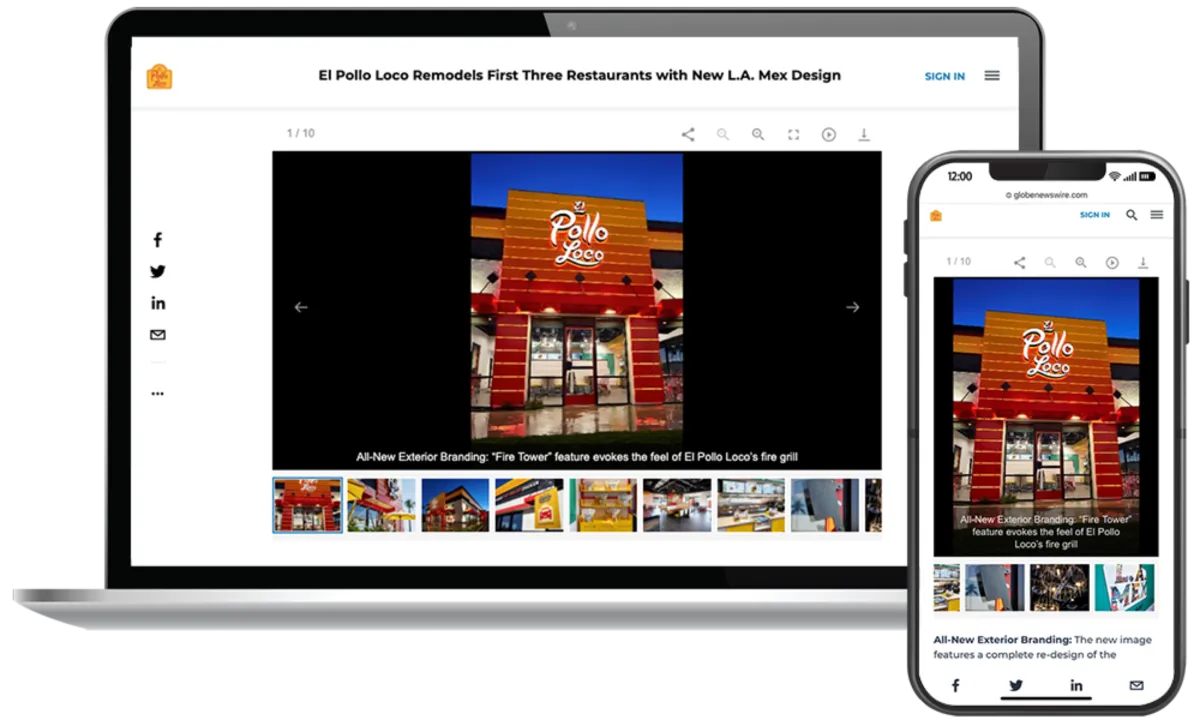Open search on the phone page
Viewport: 1200px width, 726px height.
(1132, 215)
